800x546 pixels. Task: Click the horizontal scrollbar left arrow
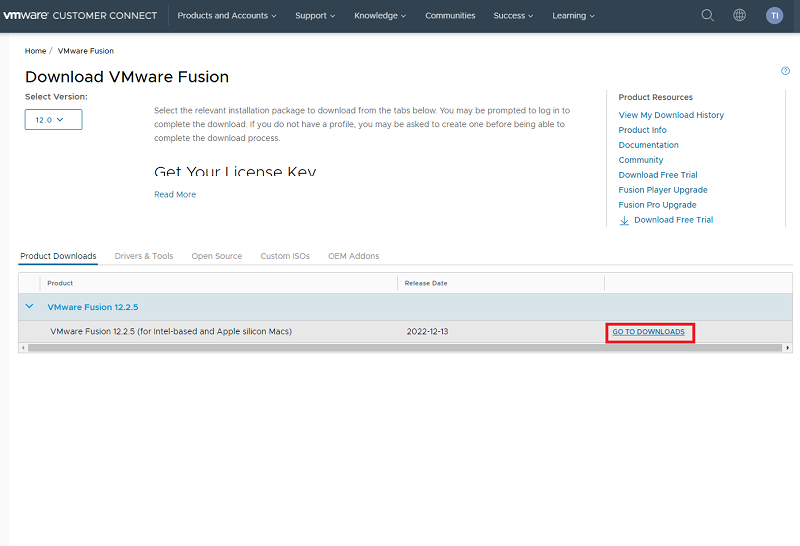(22, 348)
